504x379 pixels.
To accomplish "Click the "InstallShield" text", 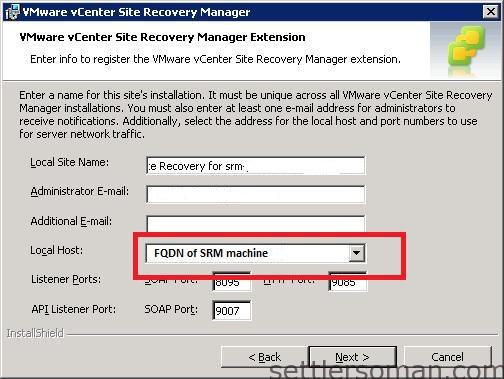I will point(35,333).
